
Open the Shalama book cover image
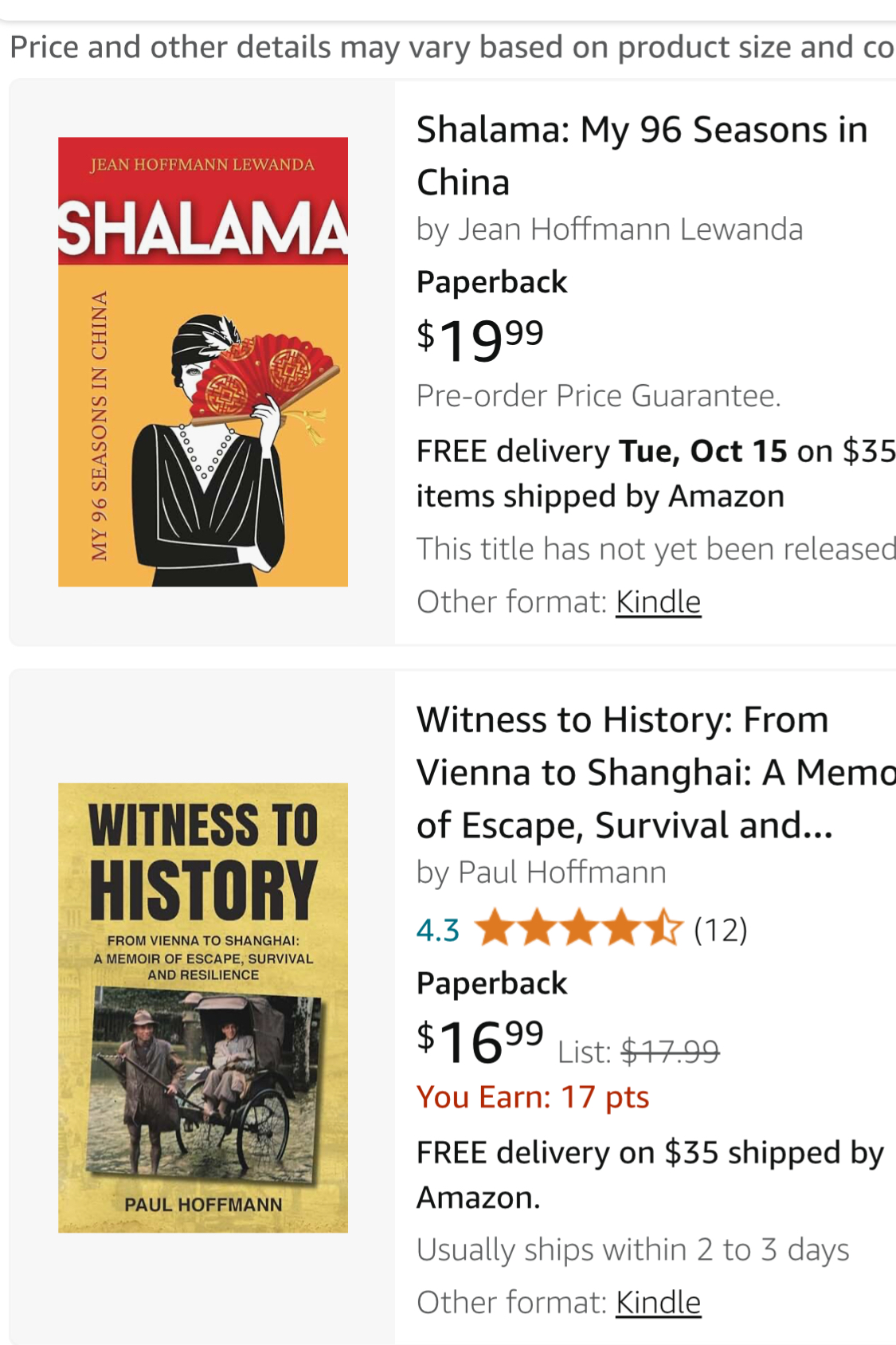coord(203,362)
